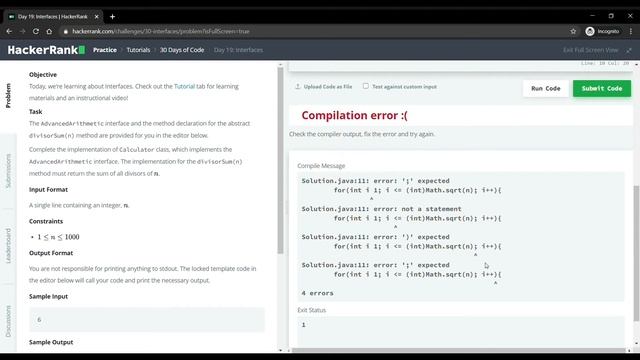The width and height of the screenshot is (640, 360).
Task: Click the Upload Code as File icon
Action: coord(298,87)
